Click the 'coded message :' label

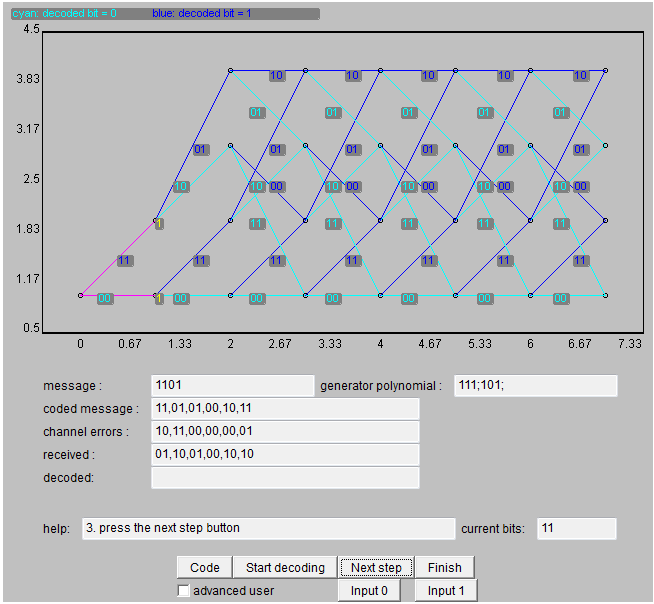pyautogui.click(x=91, y=409)
